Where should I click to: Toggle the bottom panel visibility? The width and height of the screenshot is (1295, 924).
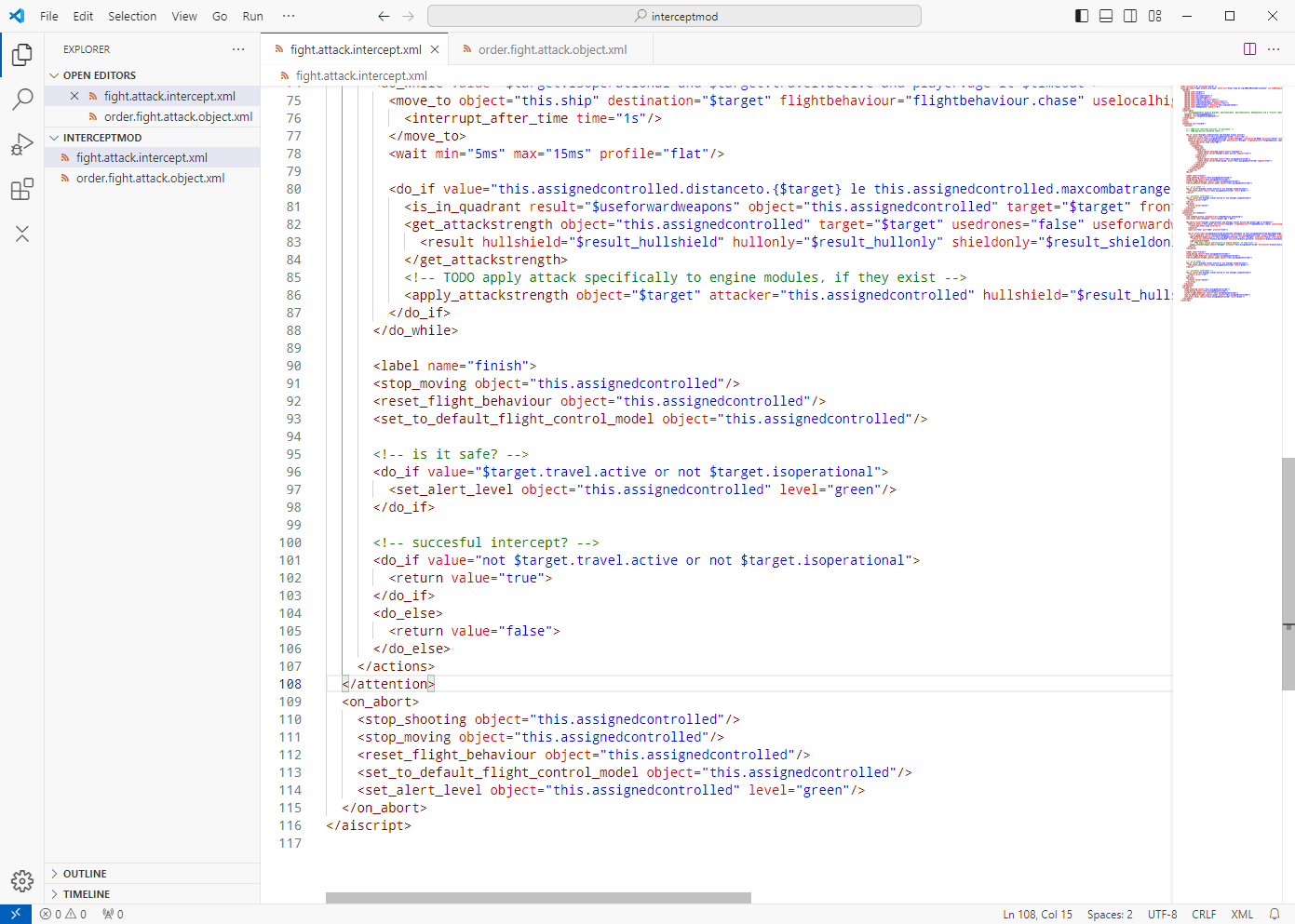(x=1106, y=16)
